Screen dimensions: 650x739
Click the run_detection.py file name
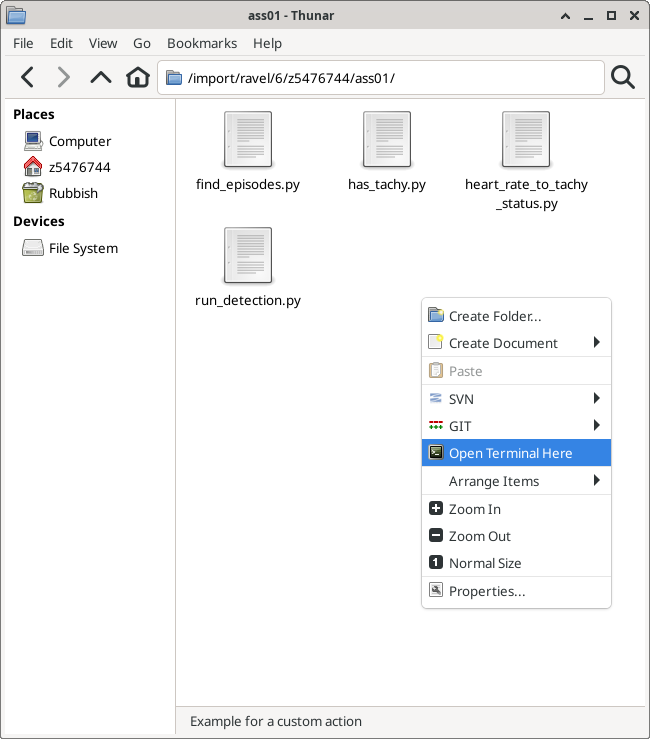248,300
